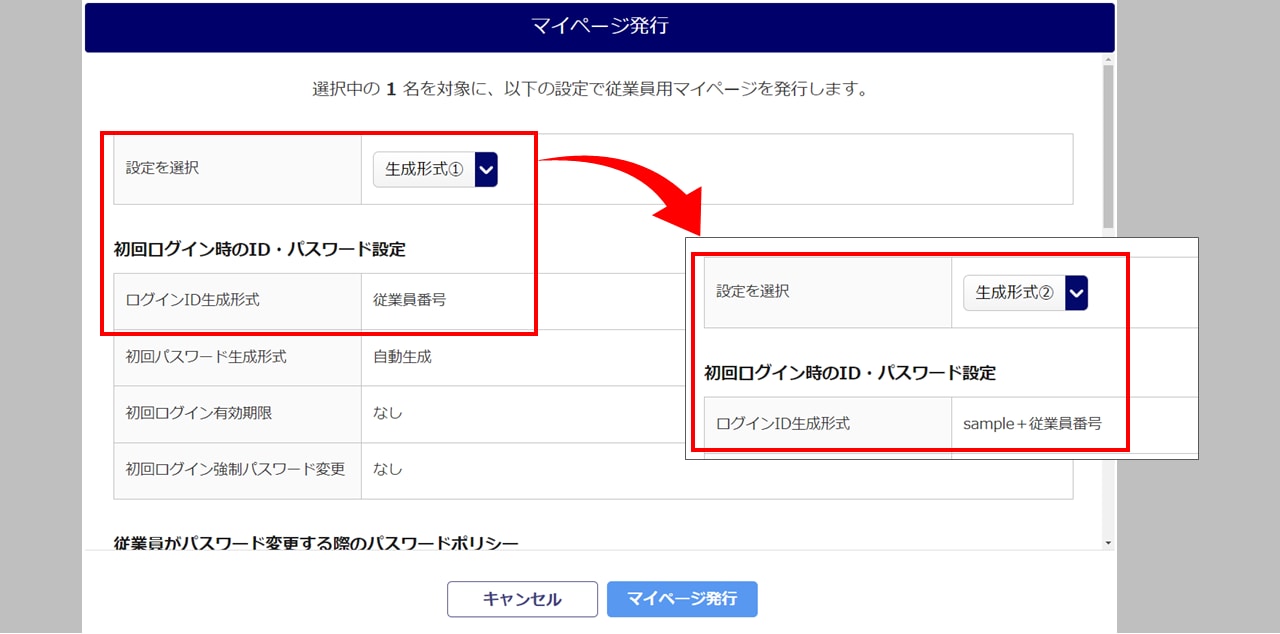Click the 初回ログイン強制パスワード変更 label
Image resolution: width=1280 pixels, height=634 pixels.
click(235, 468)
